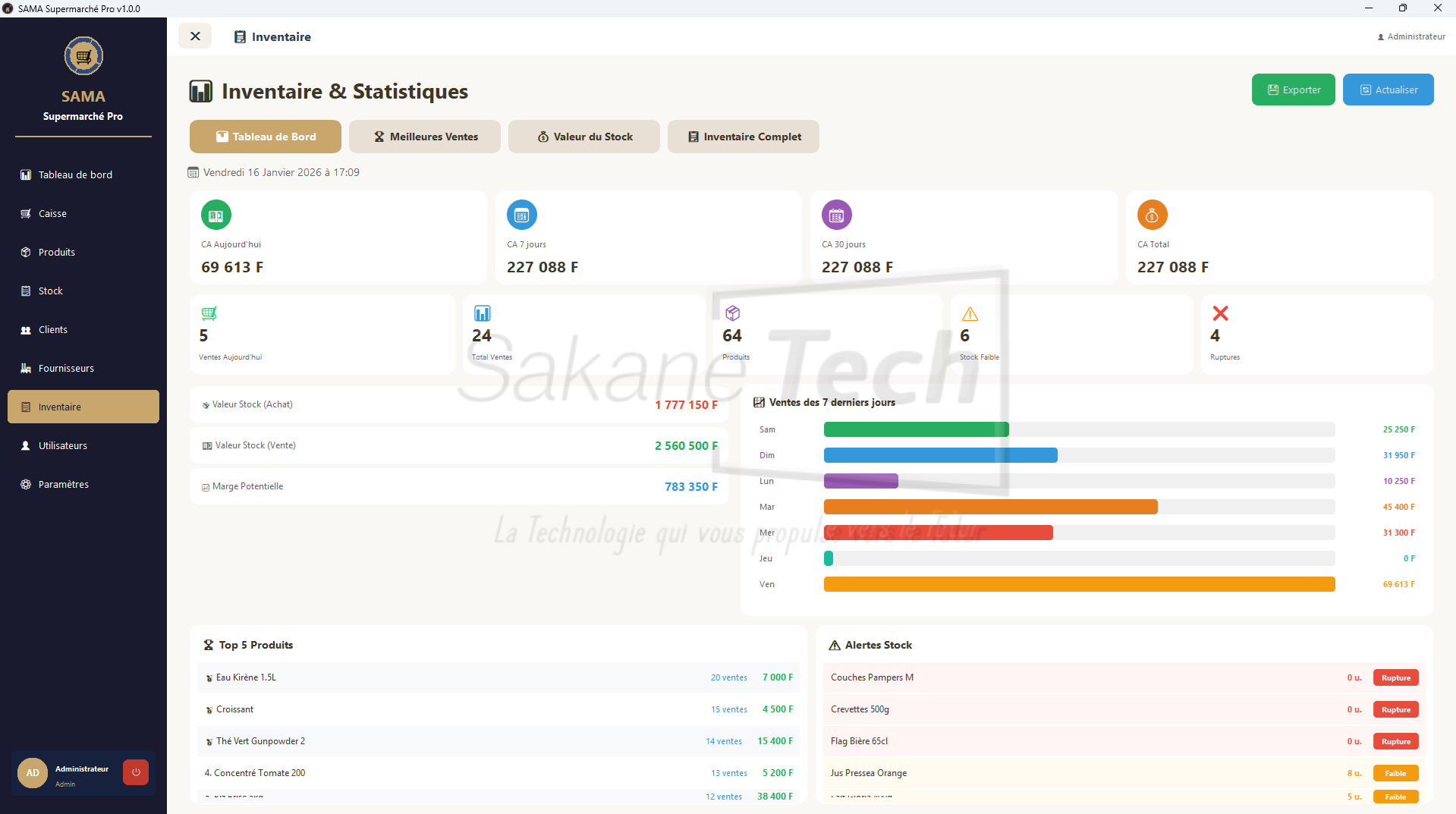Click the Alertes Stock warning icon
1456x814 pixels.
click(835, 645)
